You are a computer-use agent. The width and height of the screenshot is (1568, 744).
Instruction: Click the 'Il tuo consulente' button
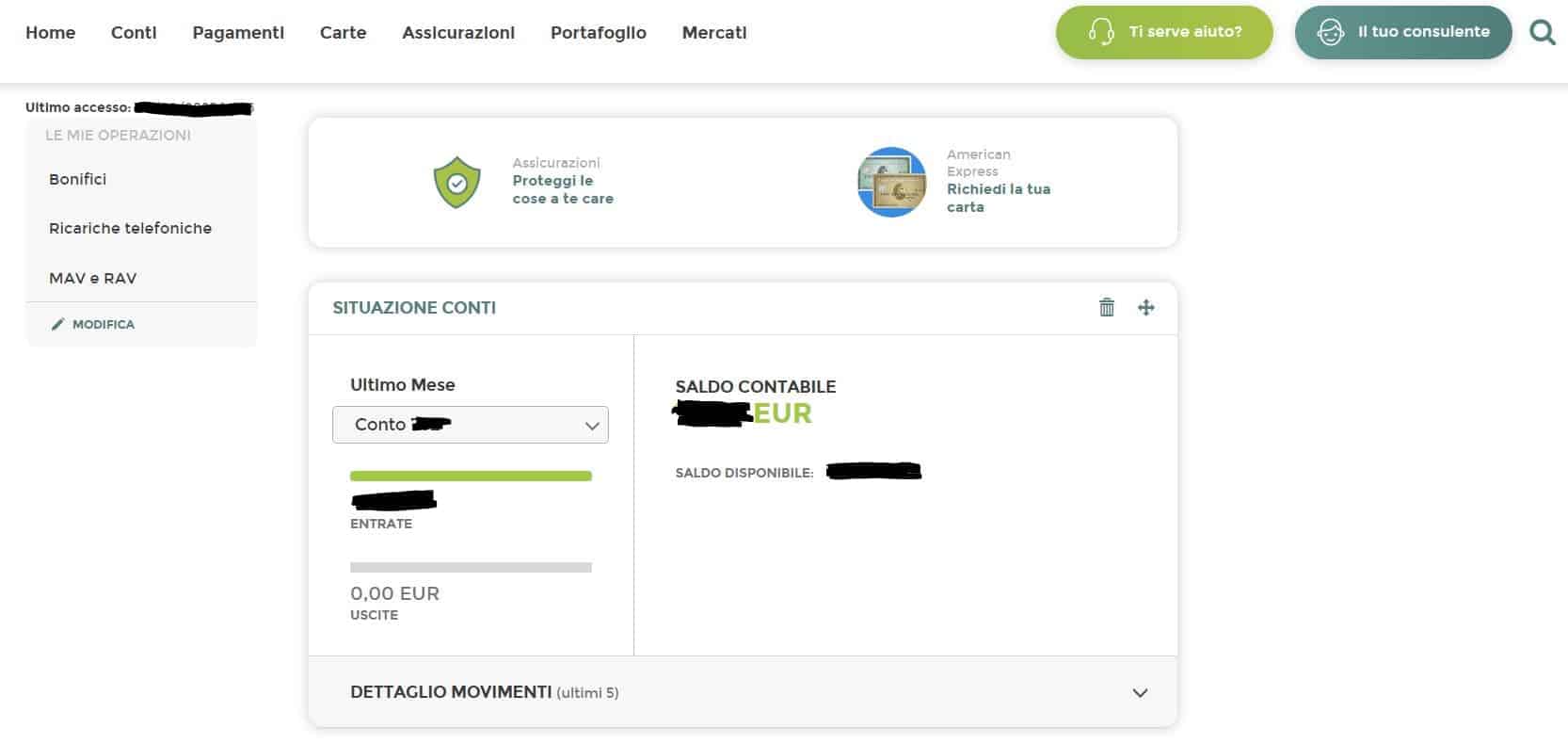(x=1403, y=32)
